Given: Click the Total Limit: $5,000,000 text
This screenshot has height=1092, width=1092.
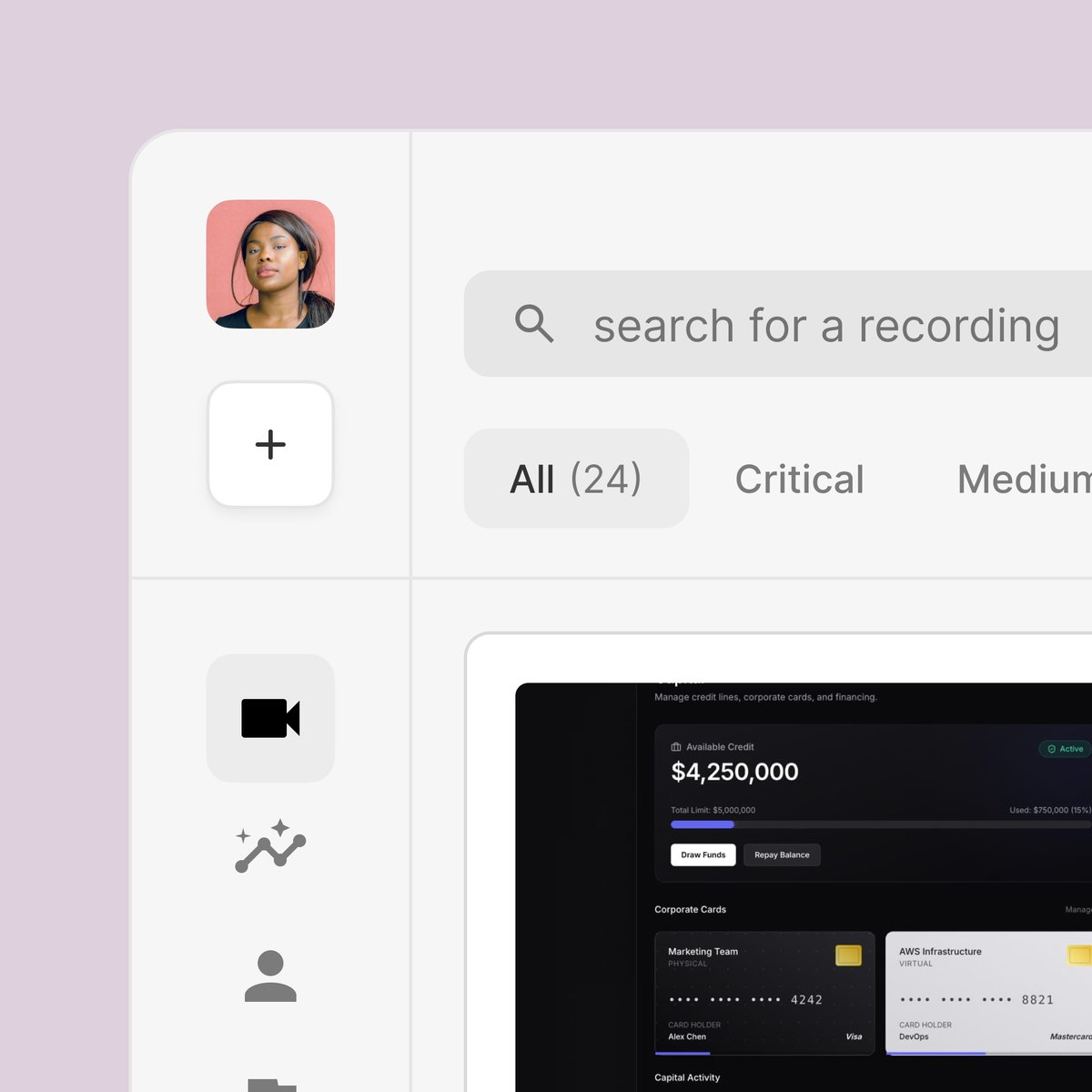Looking at the screenshot, I should [713, 810].
